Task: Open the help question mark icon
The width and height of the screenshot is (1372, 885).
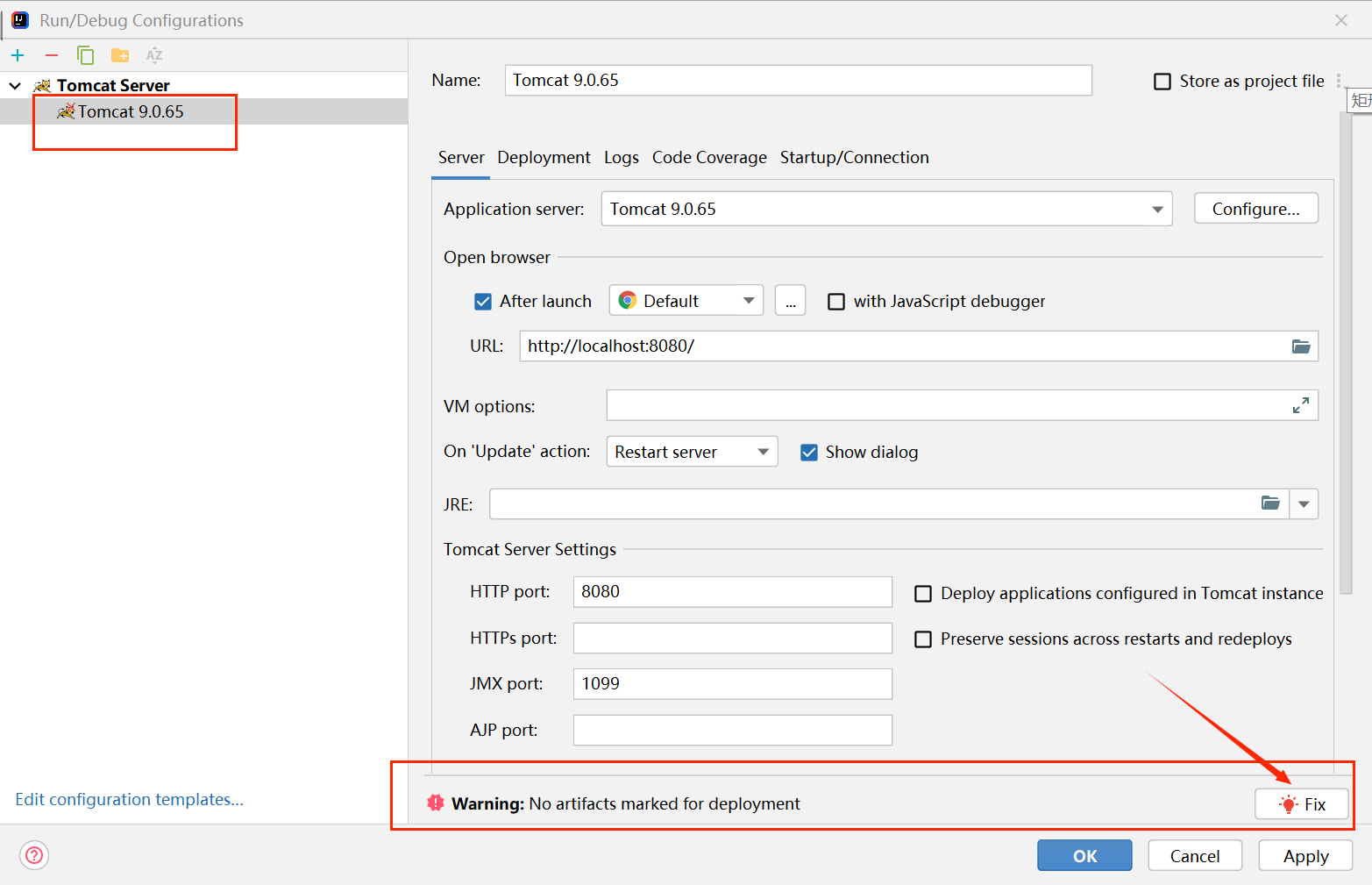Action: coord(34,855)
